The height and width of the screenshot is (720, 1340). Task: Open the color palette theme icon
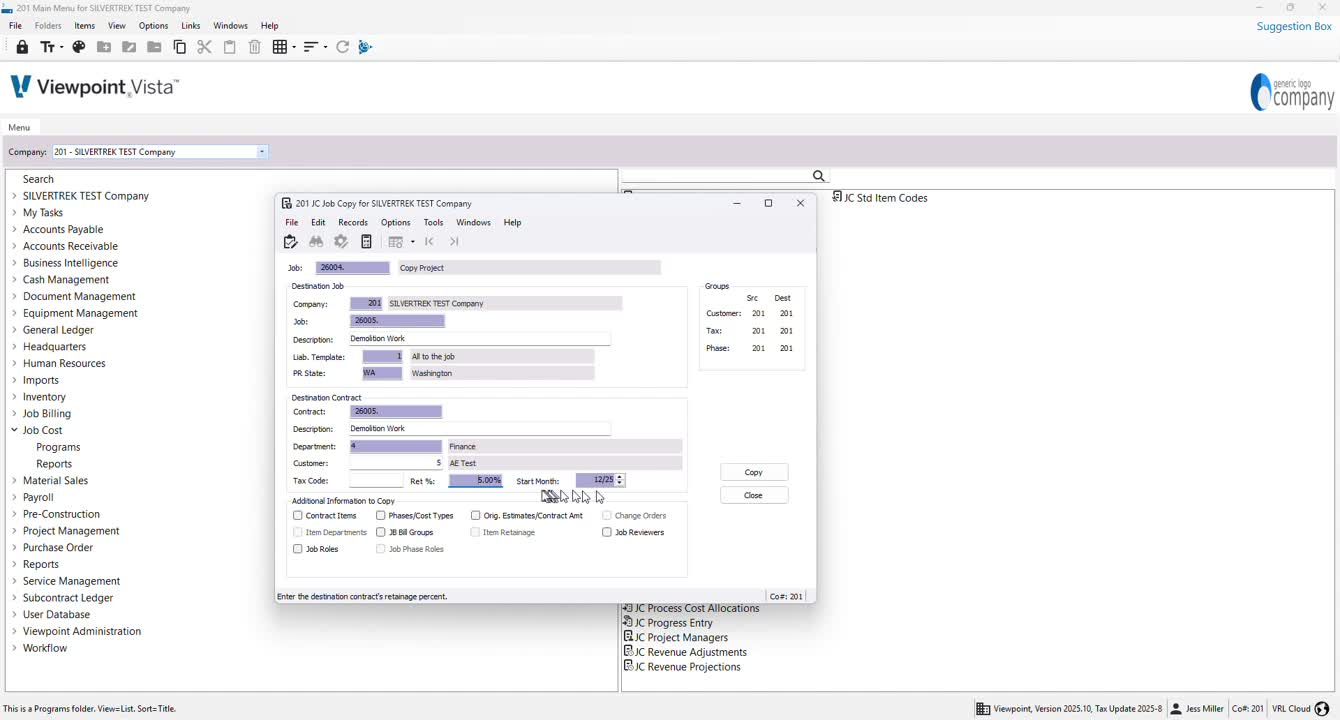coord(78,47)
